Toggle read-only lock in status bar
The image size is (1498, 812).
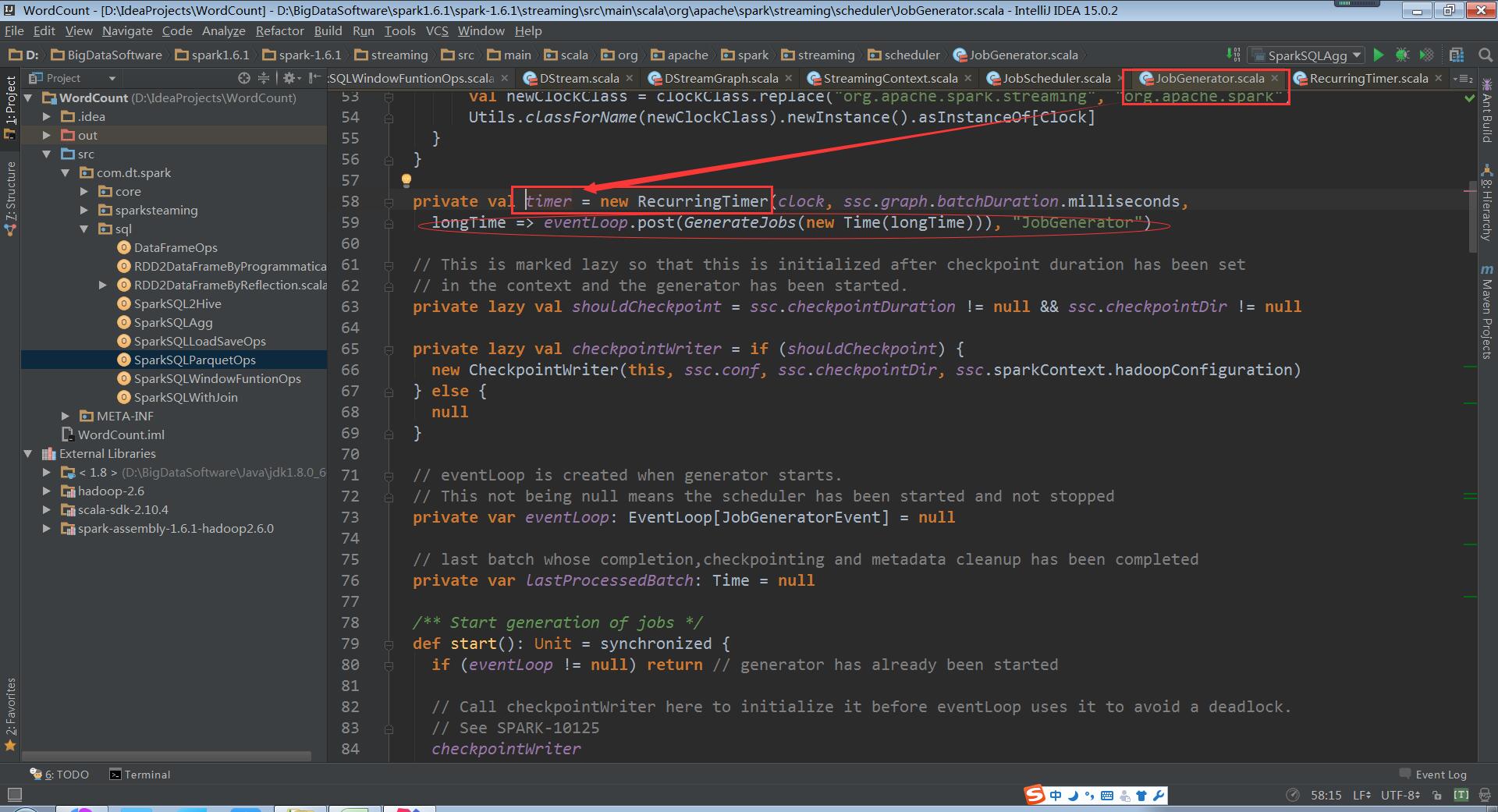(1437, 795)
